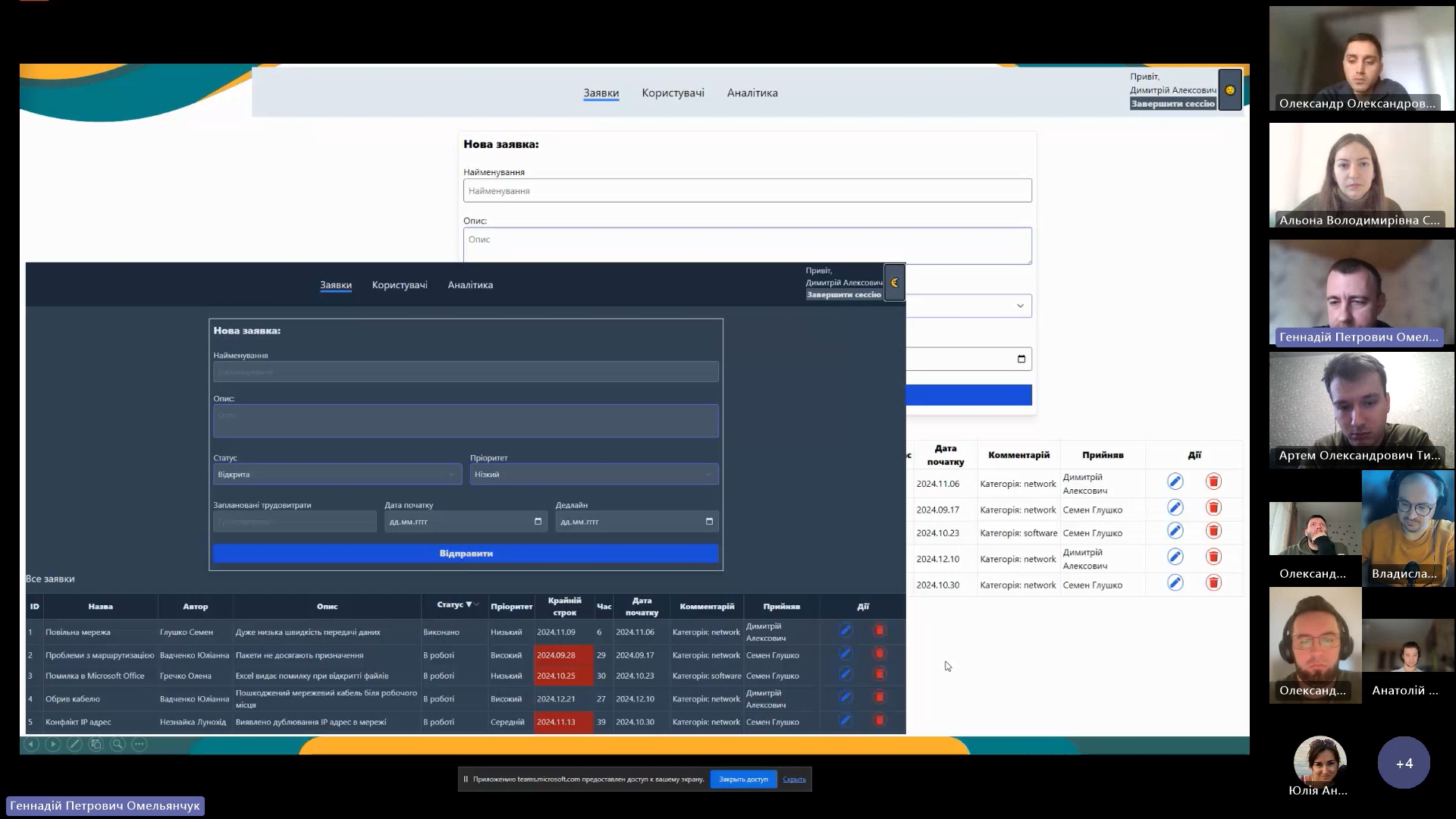The height and width of the screenshot is (819, 1456).
Task: Click edit pencil in light table 2024.10.30 row
Action: point(1175,583)
